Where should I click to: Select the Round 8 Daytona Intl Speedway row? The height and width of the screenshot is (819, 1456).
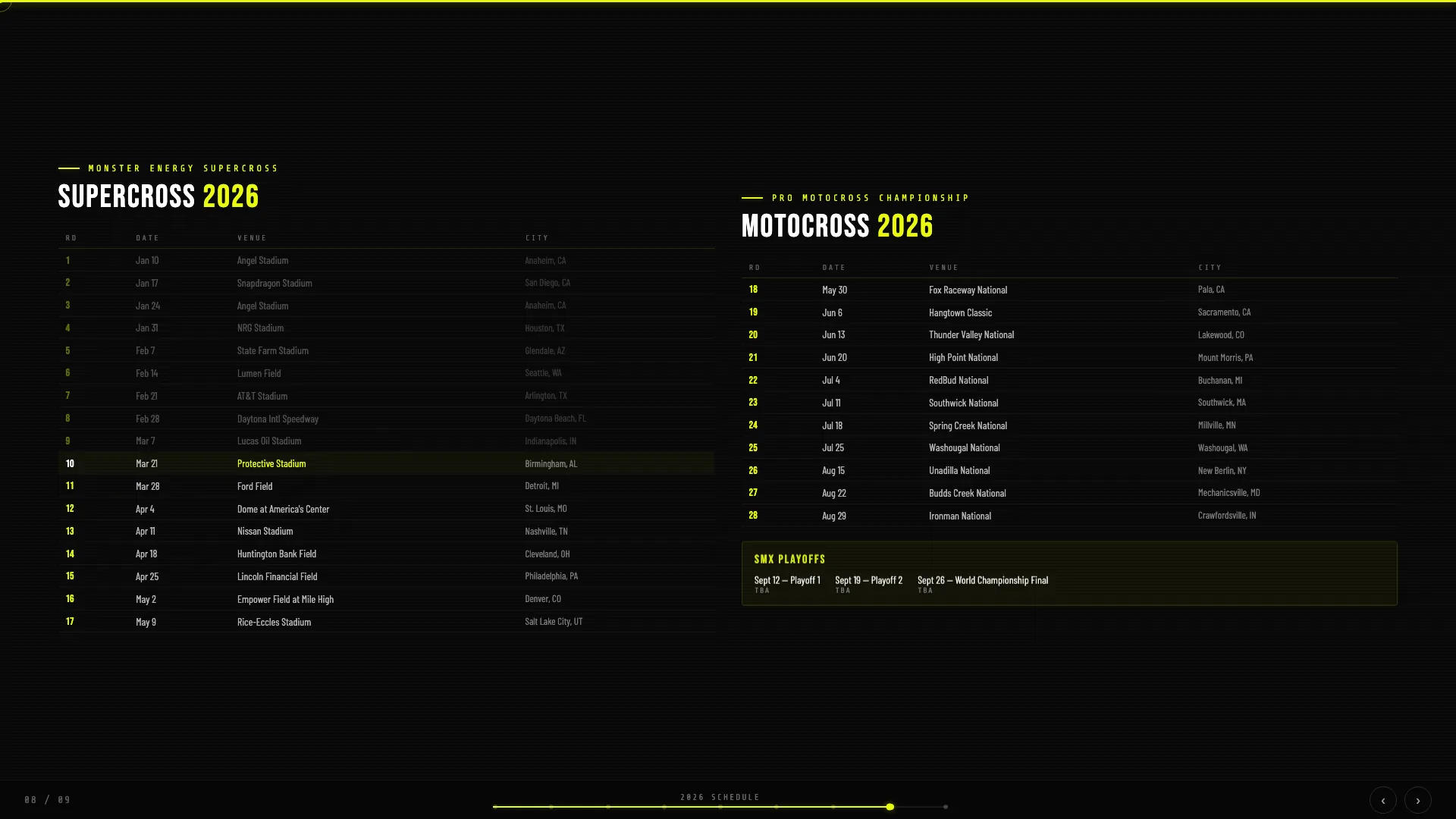[x=387, y=418]
